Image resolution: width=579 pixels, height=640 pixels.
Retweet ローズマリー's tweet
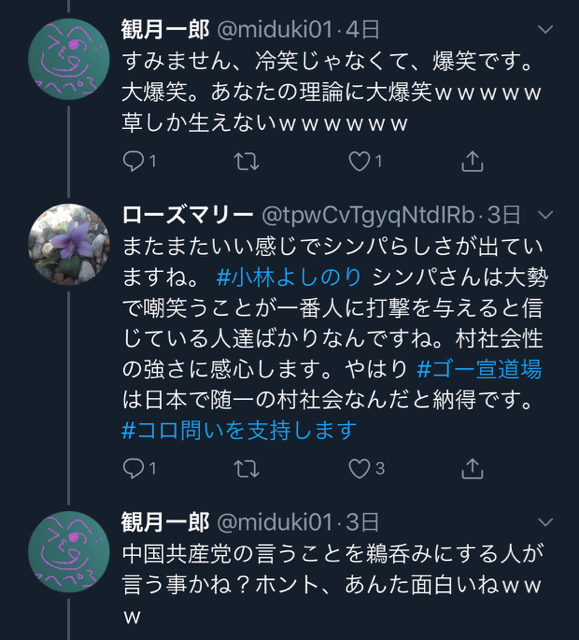(246, 469)
